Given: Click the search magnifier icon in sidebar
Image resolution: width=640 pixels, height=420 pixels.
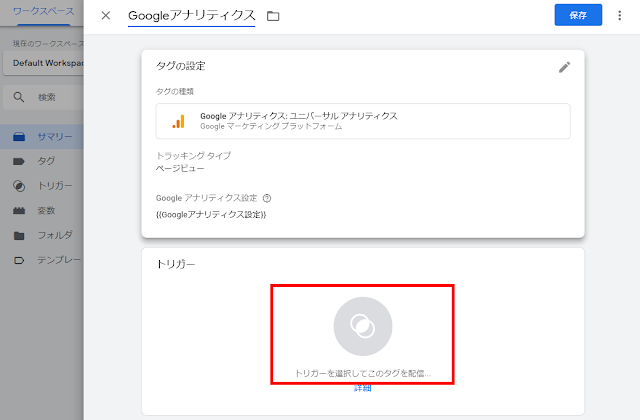Looking at the screenshot, I should [19, 97].
